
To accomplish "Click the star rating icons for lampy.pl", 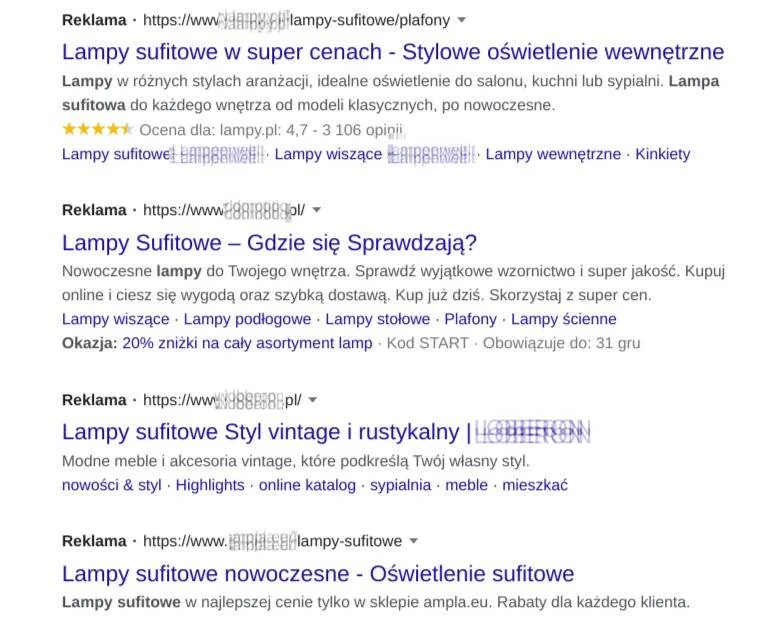I will (98, 129).
